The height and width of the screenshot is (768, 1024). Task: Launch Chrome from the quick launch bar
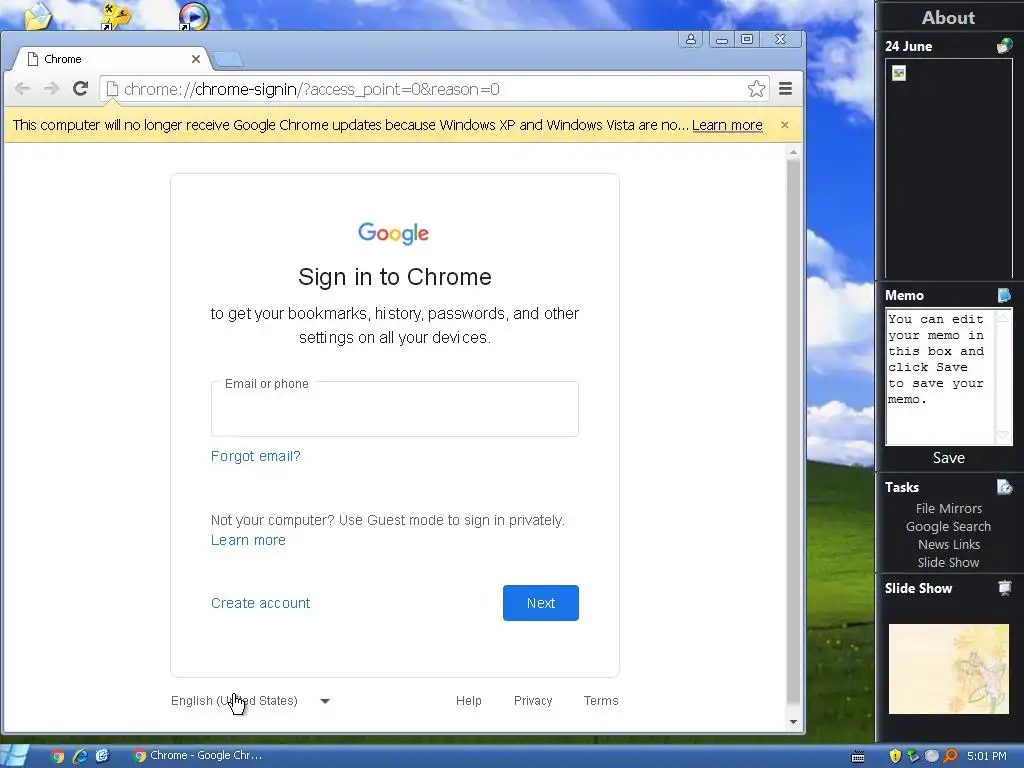coord(57,756)
